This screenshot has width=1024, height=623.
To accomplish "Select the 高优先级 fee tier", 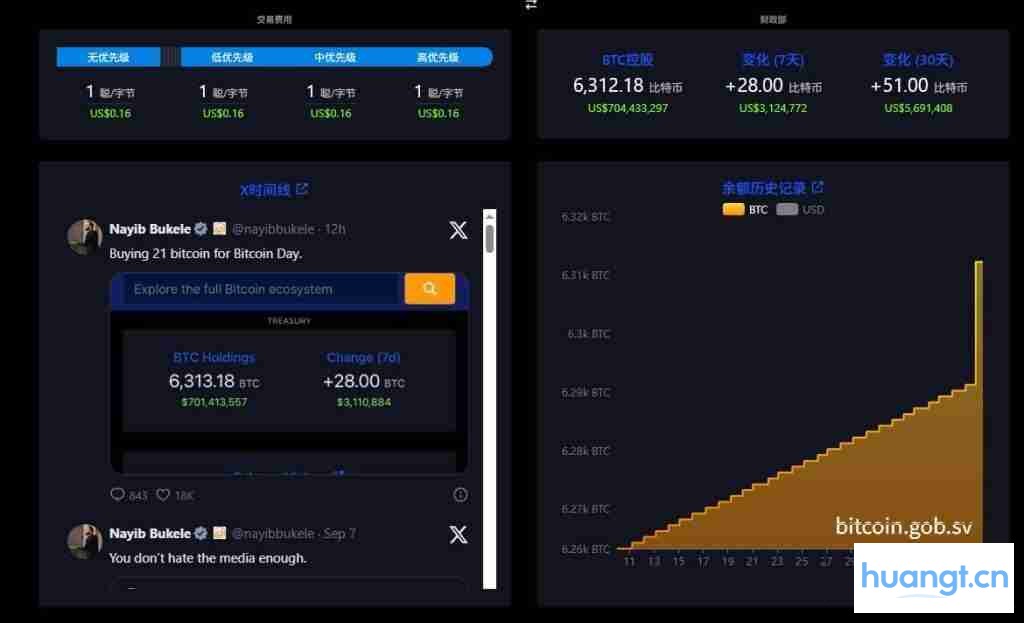I will 438,57.
